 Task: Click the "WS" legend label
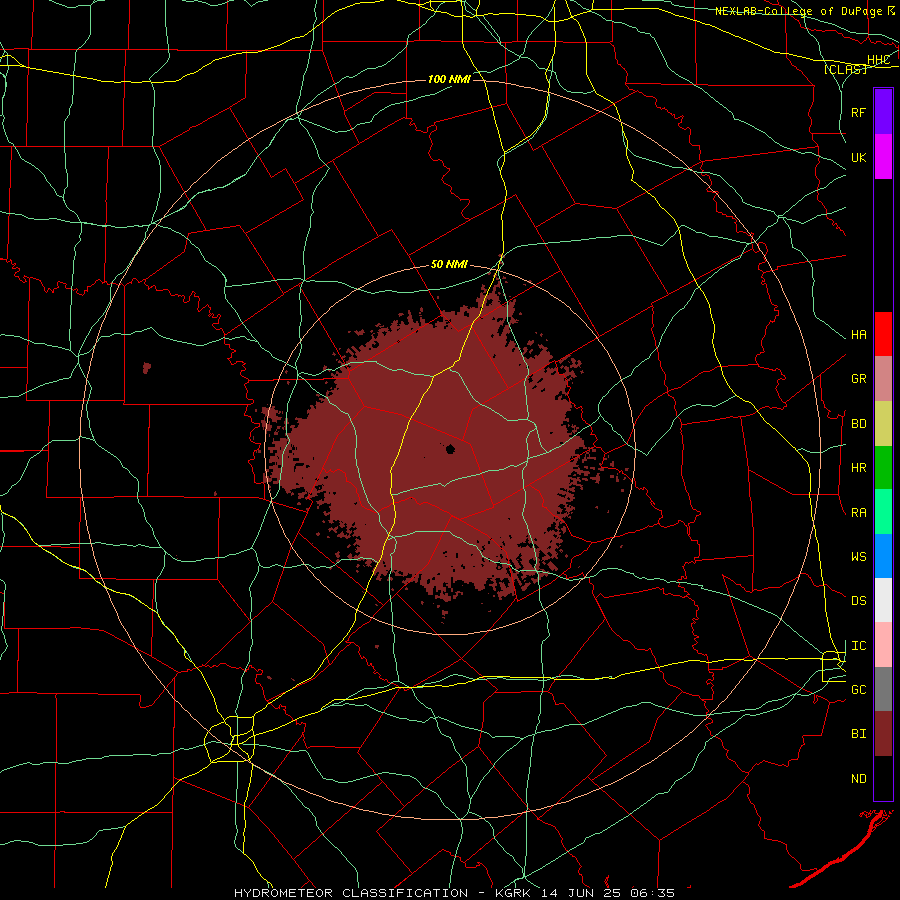click(858, 557)
